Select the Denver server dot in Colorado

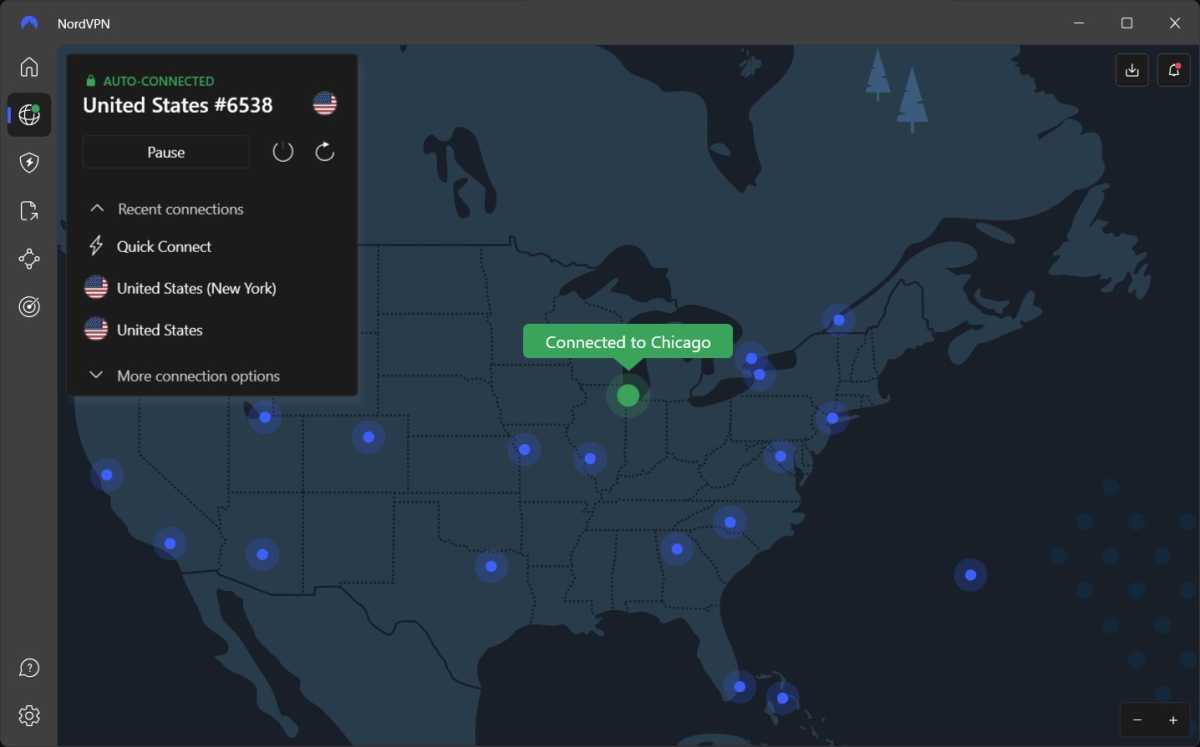click(x=368, y=437)
